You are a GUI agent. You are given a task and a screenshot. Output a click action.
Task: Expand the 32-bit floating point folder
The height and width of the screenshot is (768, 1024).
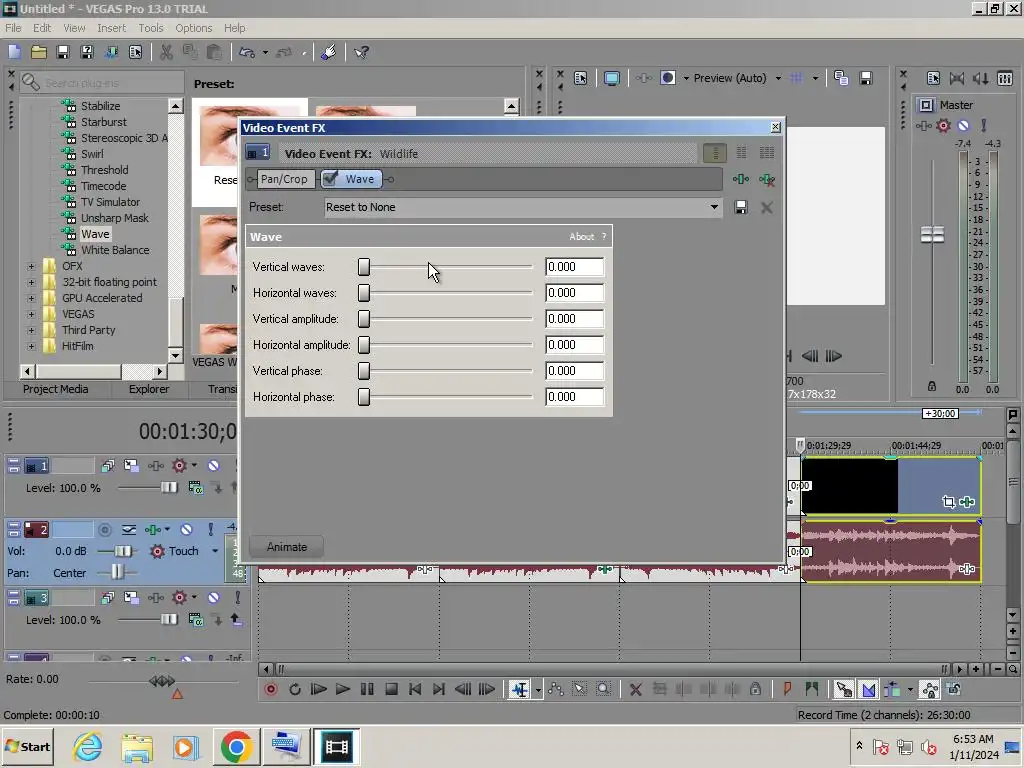click(31, 282)
